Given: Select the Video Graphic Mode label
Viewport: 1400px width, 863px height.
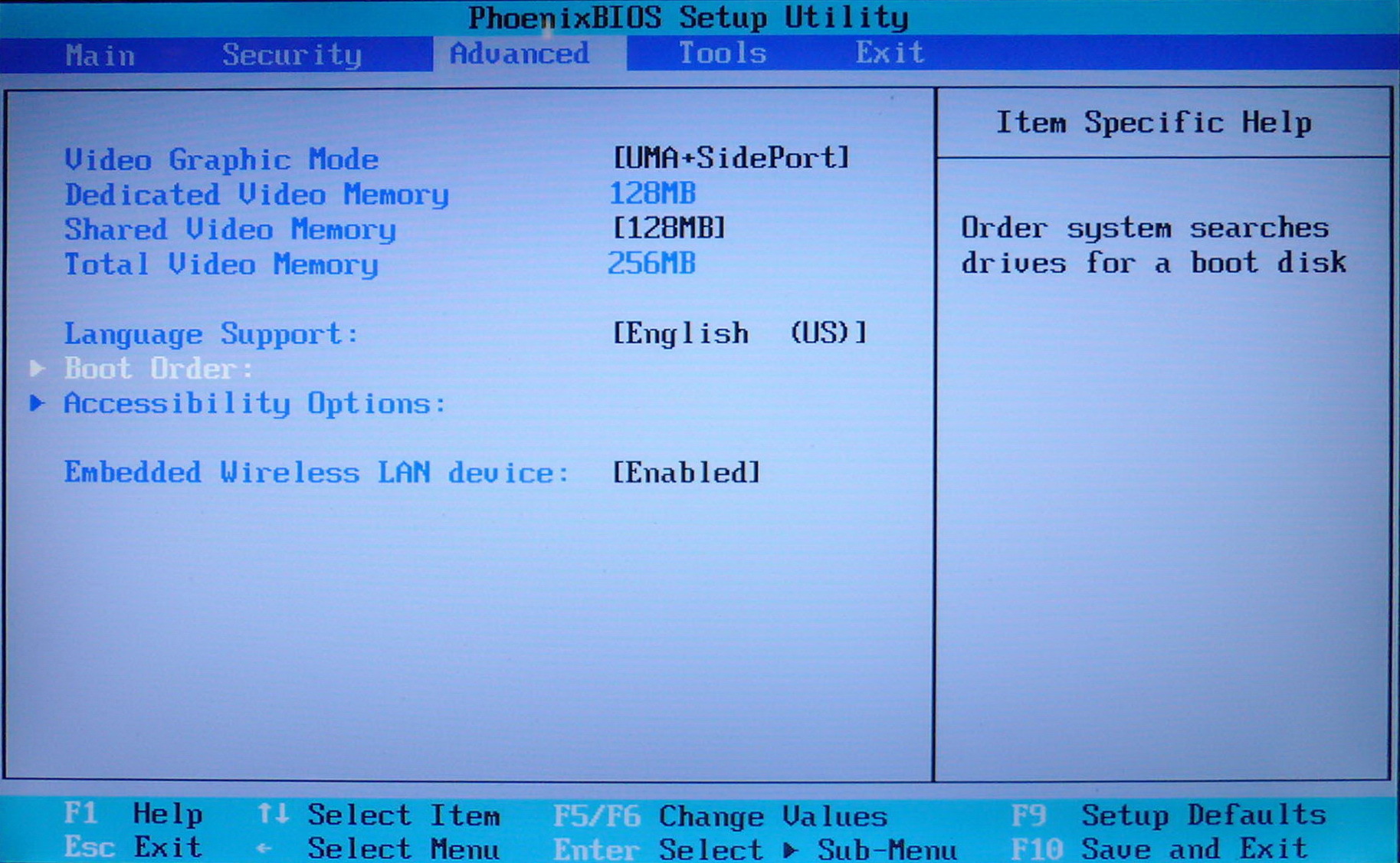Looking at the screenshot, I should 221,159.
